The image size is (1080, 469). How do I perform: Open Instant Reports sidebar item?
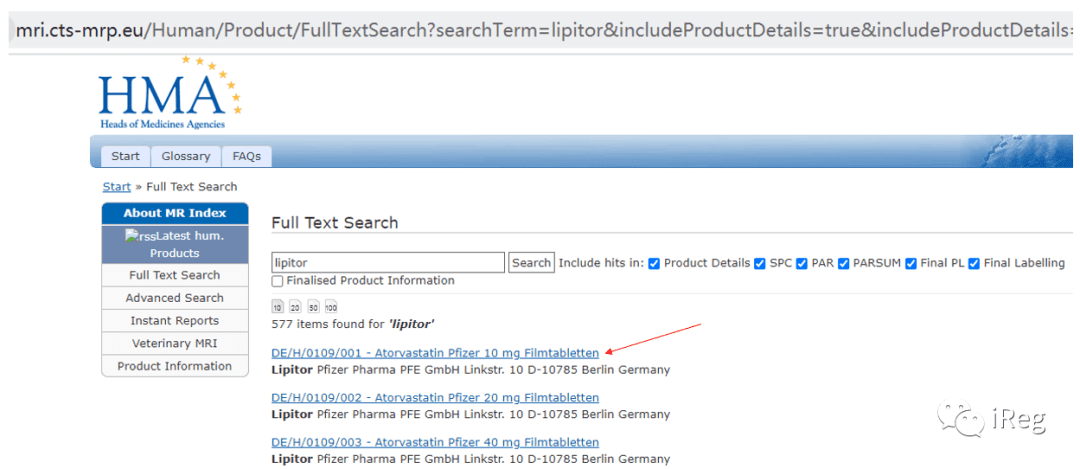coord(175,321)
